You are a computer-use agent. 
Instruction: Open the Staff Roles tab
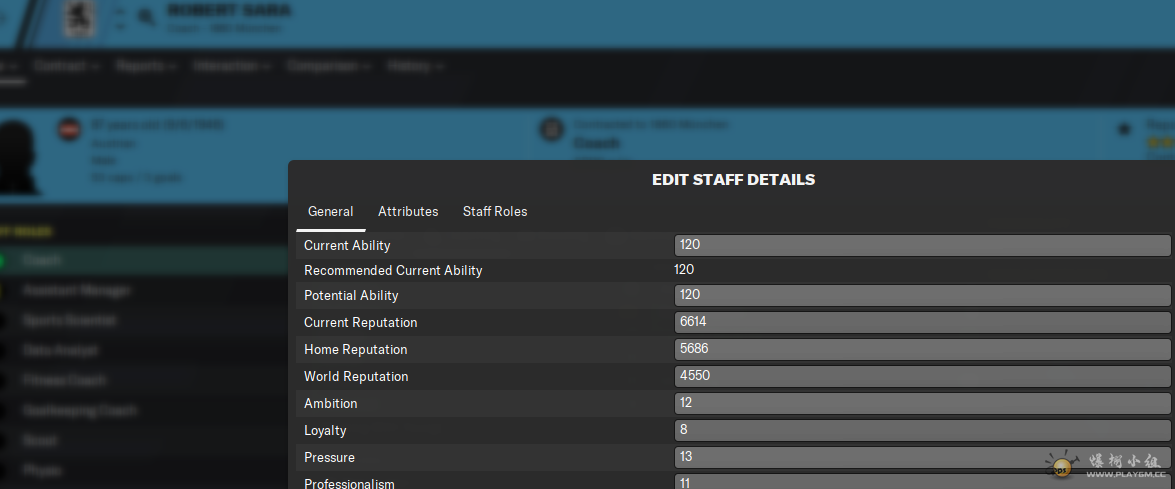tap(494, 212)
